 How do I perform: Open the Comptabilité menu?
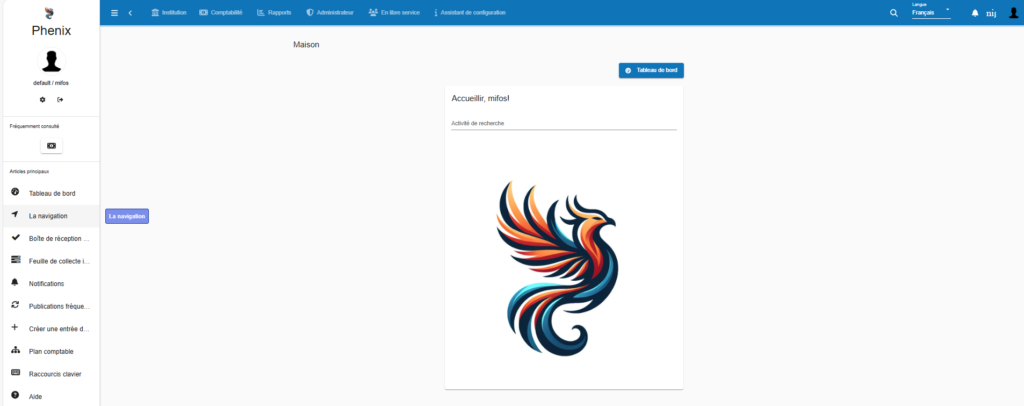[x=221, y=13]
